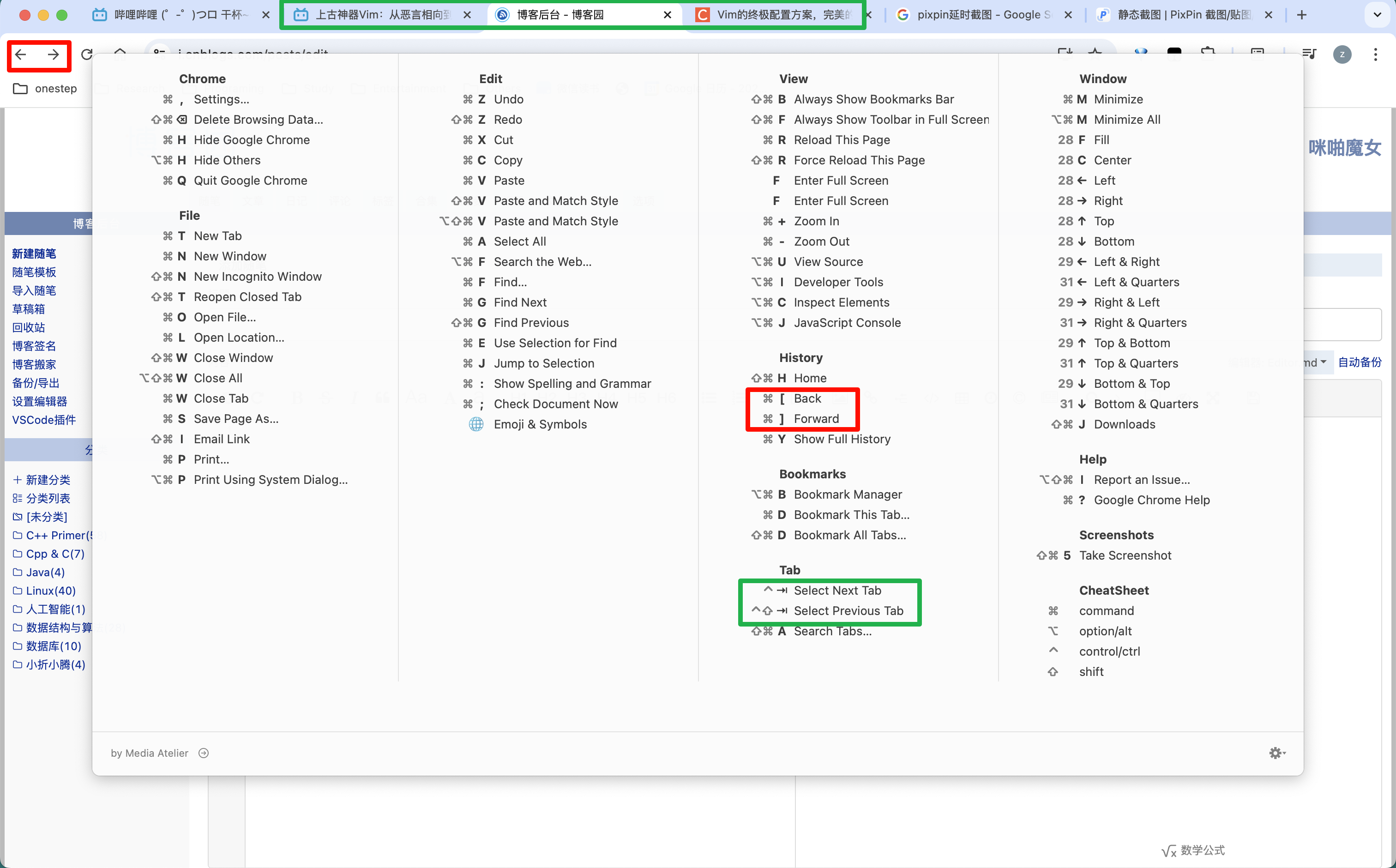This screenshot has width=1396, height=868.
Task: Close the 博客后台 - 博客园 tab
Action: tap(667, 15)
